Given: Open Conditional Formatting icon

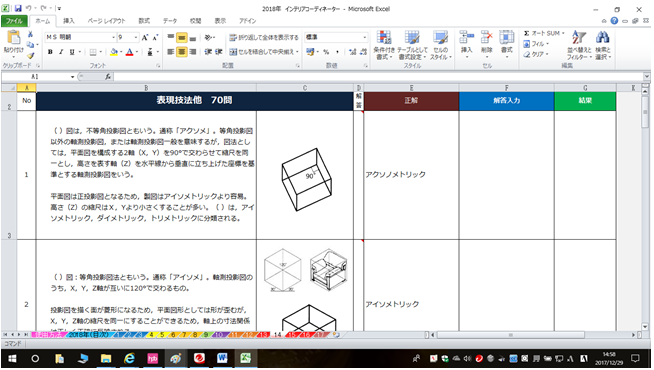Looking at the screenshot, I should click(x=383, y=38).
